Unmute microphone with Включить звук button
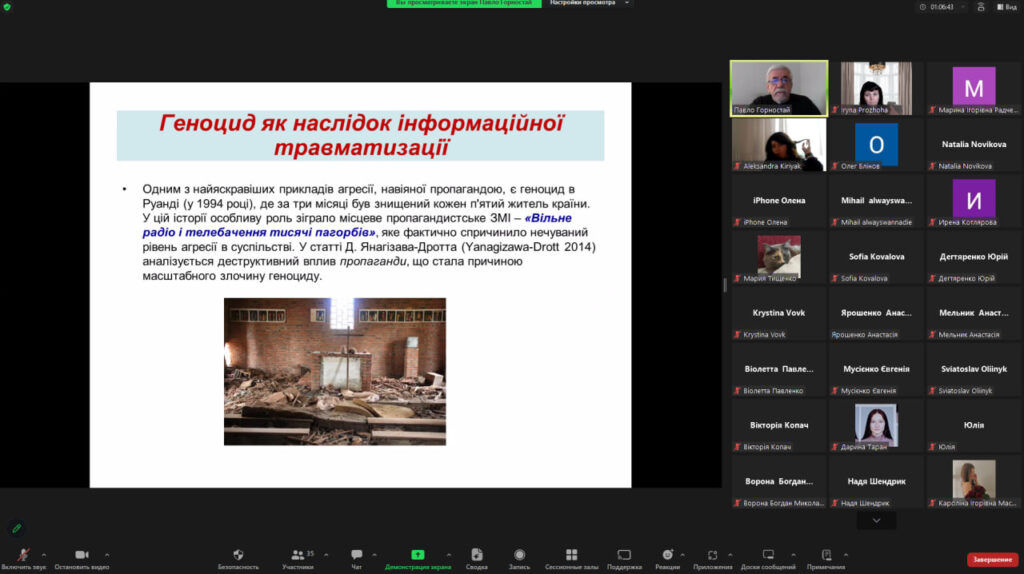This screenshot has width=1024, height=574. tap(22, 555)
